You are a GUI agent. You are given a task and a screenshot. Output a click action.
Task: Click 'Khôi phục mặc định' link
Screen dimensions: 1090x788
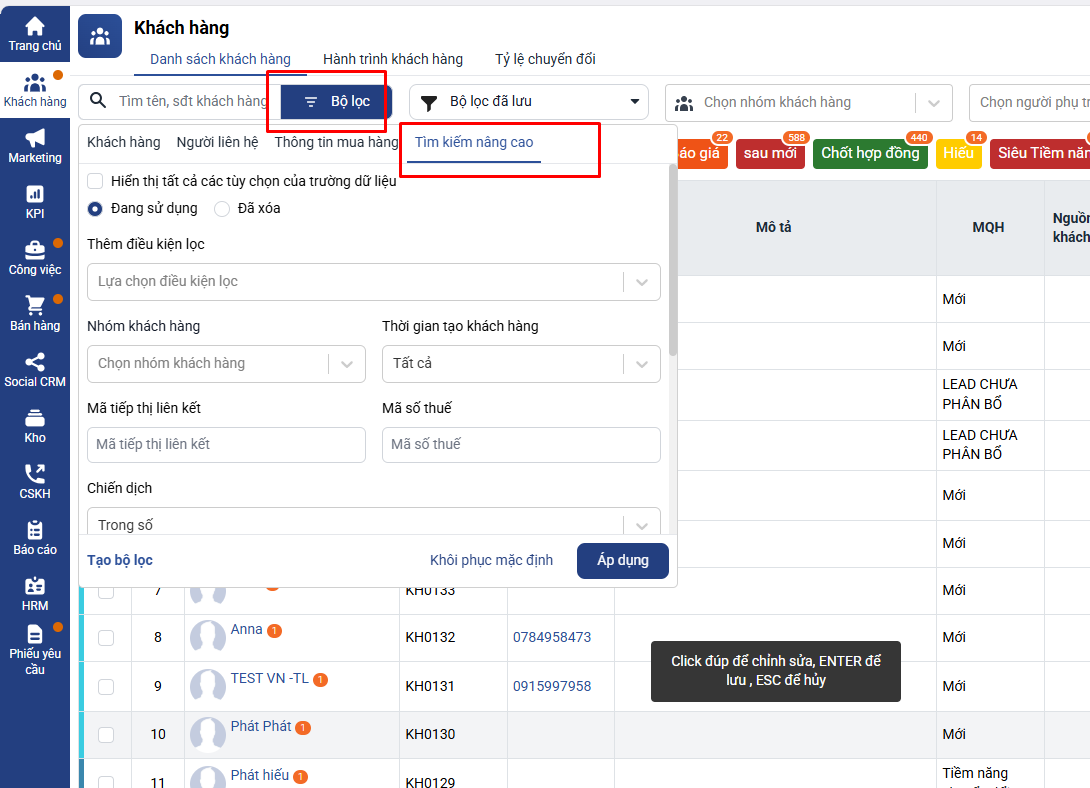491,560
